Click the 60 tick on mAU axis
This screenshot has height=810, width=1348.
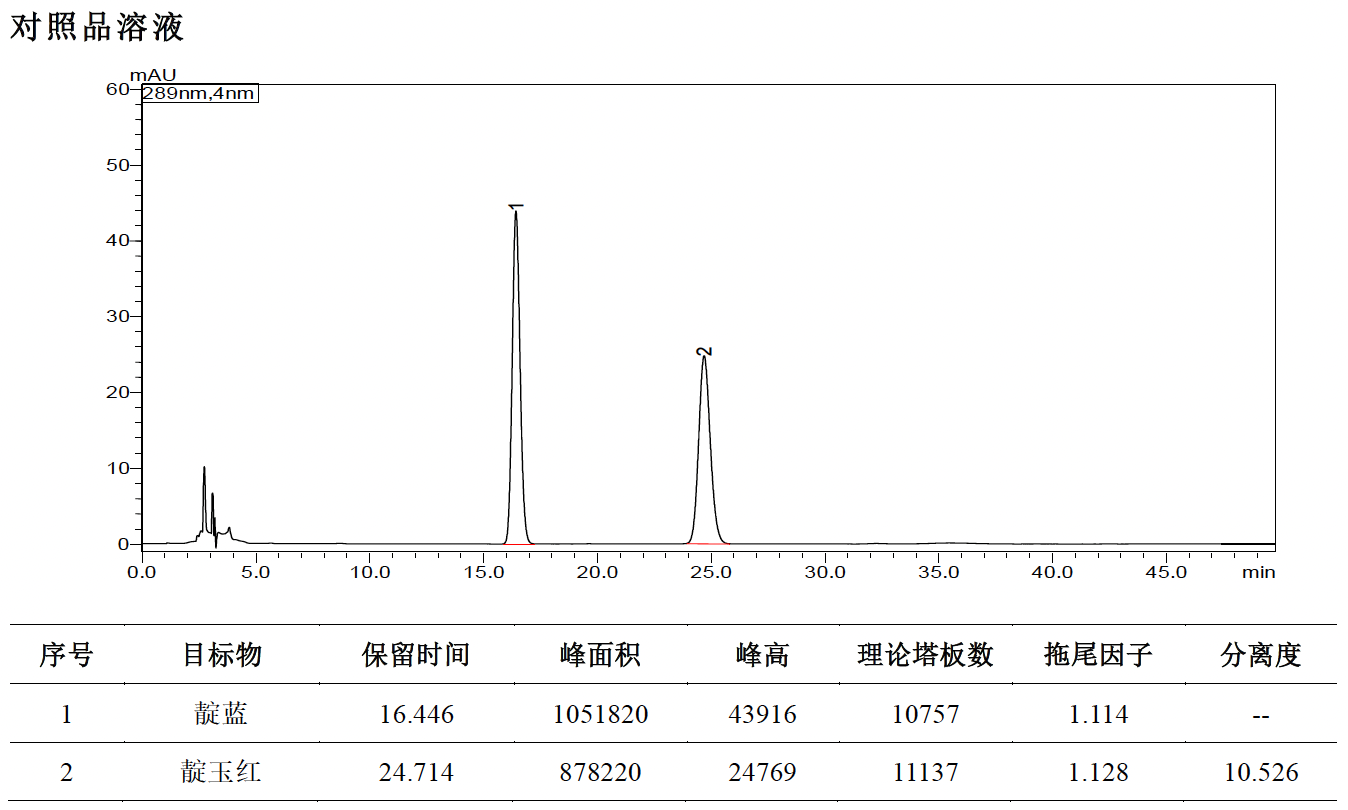117,89
